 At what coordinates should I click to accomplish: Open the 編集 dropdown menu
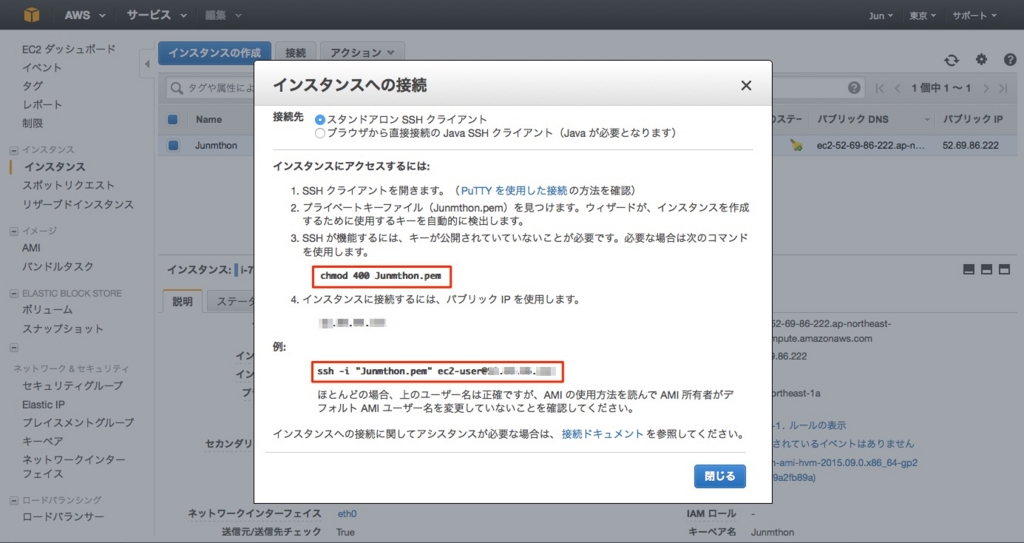pos(223,15)
